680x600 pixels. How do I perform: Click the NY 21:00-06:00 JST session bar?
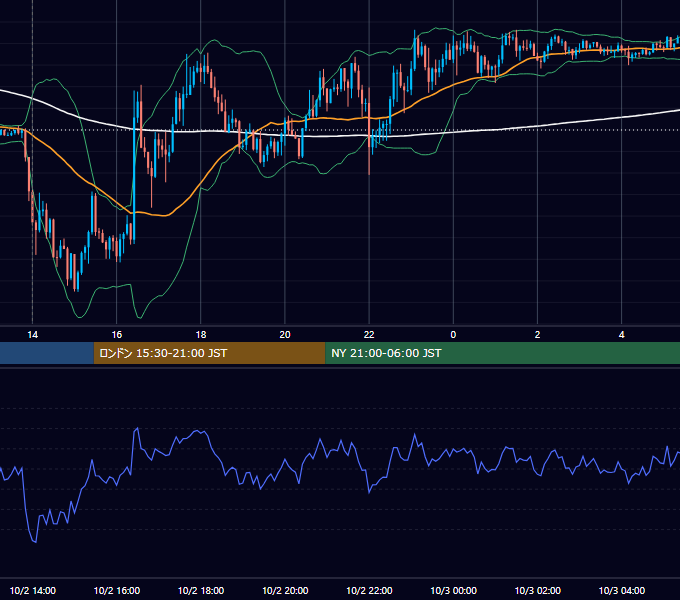pyautogui.click(x=503, y=353)
